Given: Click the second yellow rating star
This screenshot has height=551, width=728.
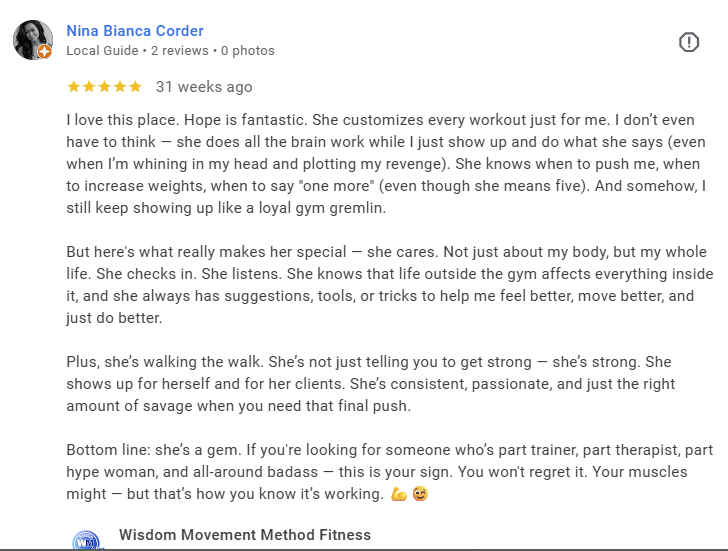Looking at the screenshot, I should point(89,87).
